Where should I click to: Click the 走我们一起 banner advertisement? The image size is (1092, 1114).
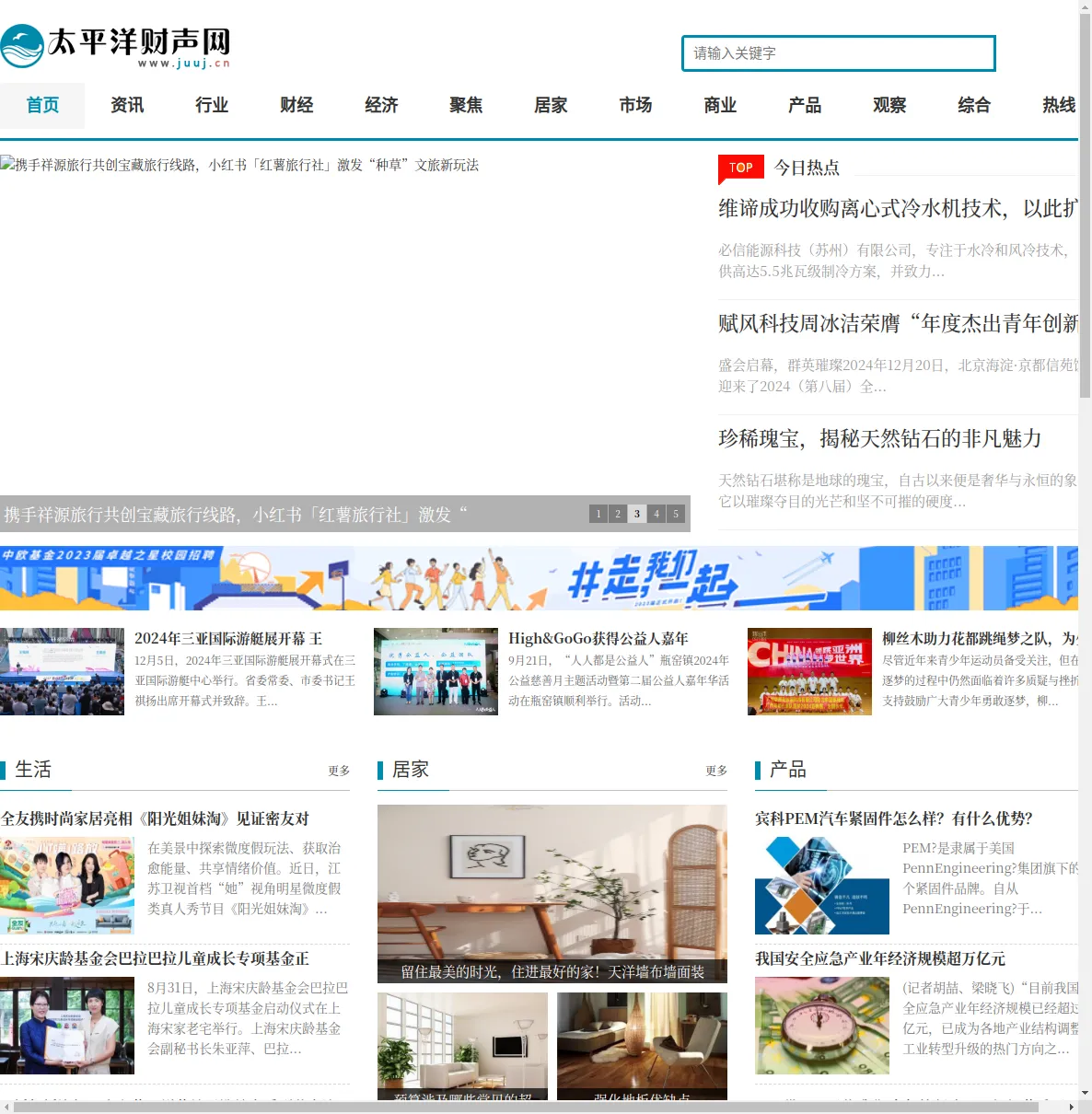(x=539, y=578)
